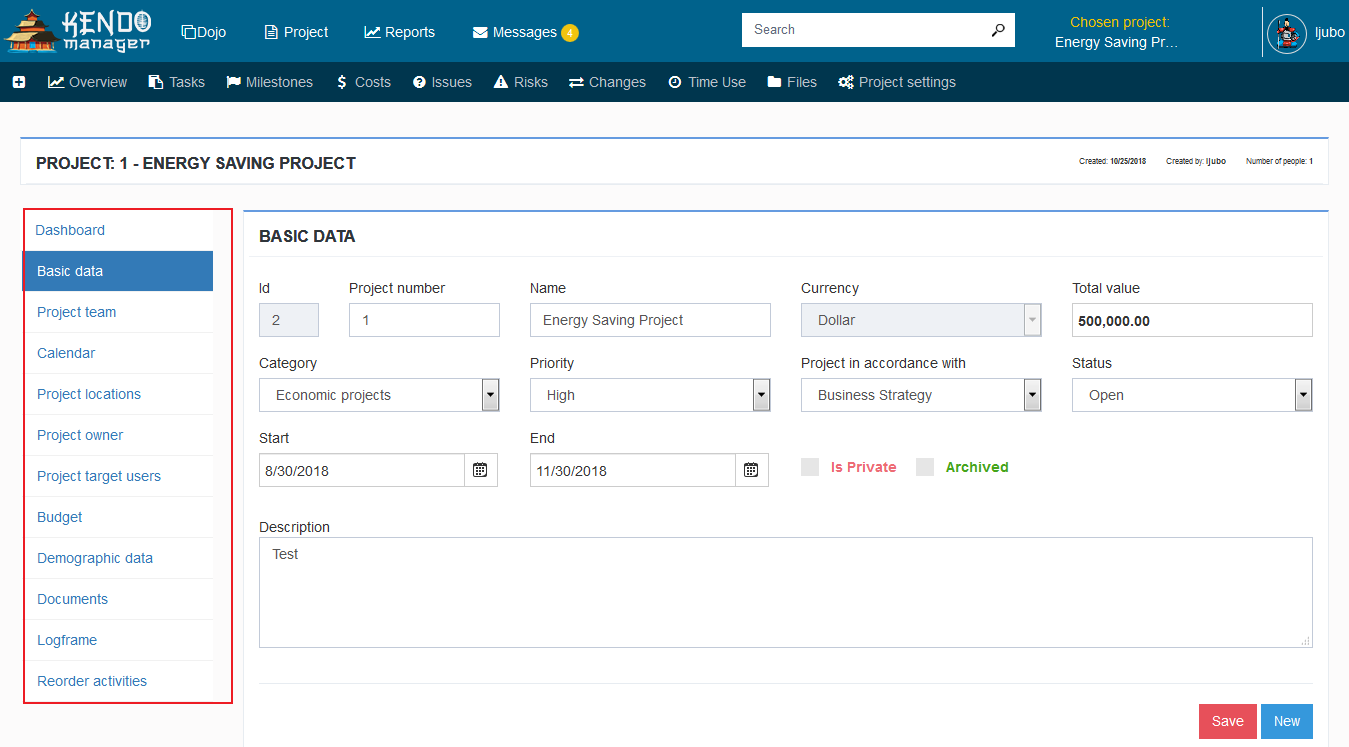
Task: Open the Time Use section
Action: [707, 82]
